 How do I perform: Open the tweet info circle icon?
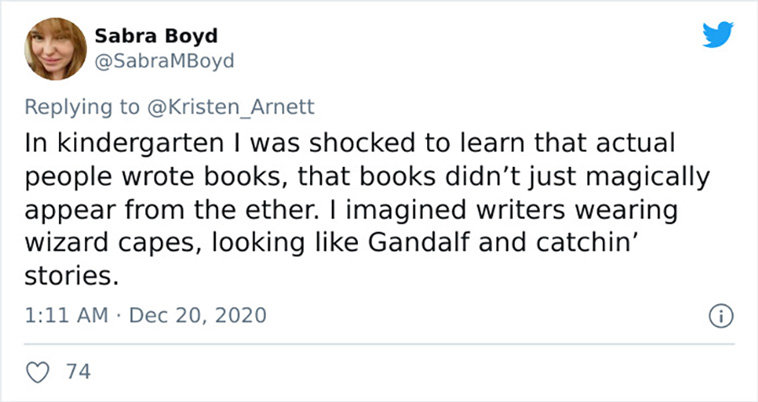click(721, 316)
